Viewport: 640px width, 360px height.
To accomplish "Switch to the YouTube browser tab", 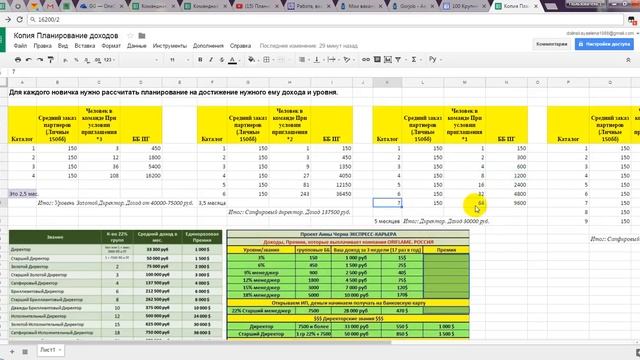I will pos(258,6).
